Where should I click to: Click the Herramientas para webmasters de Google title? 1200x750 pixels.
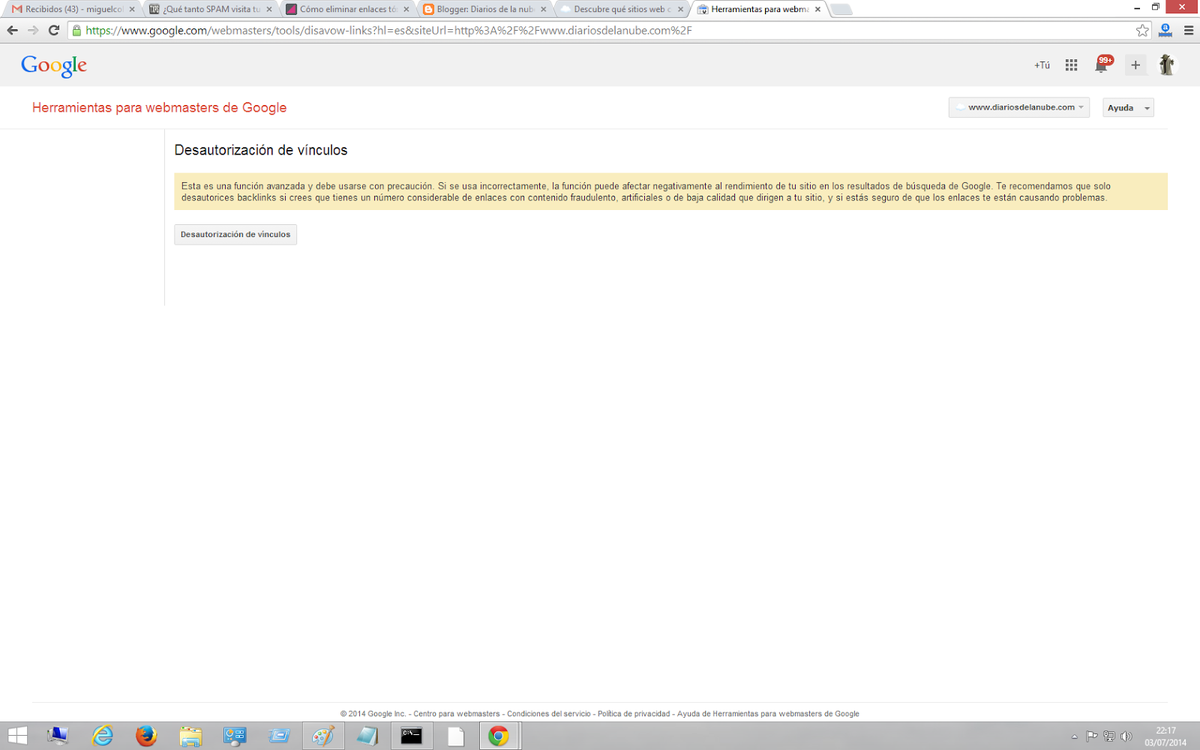coord(159,108)
